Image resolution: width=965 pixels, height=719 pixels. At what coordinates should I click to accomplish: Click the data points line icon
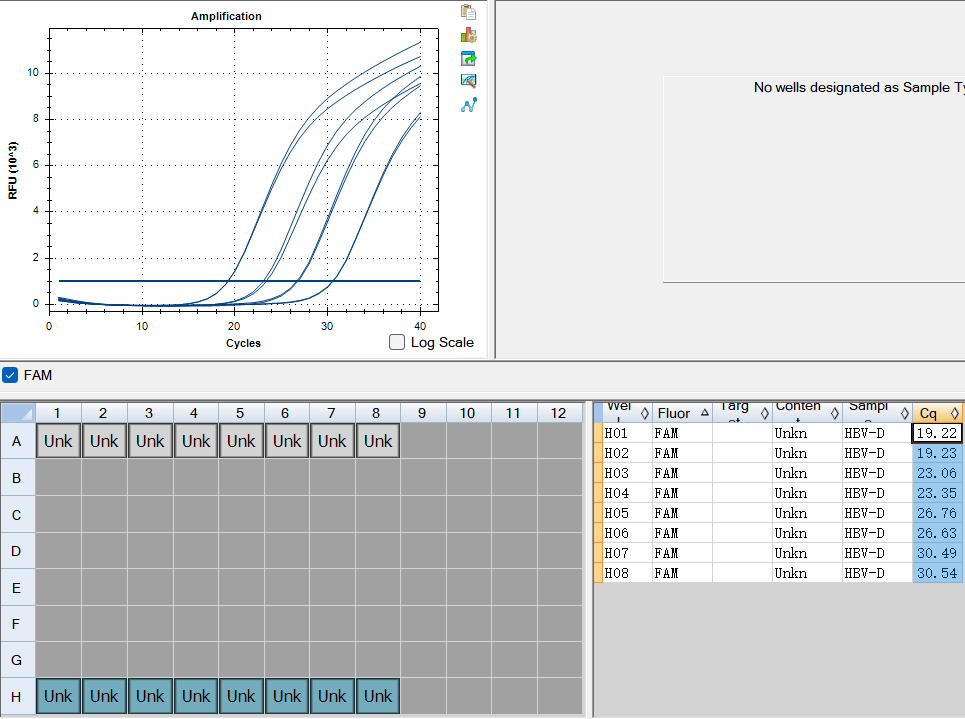pyautogui.click(x=468, y=105)
